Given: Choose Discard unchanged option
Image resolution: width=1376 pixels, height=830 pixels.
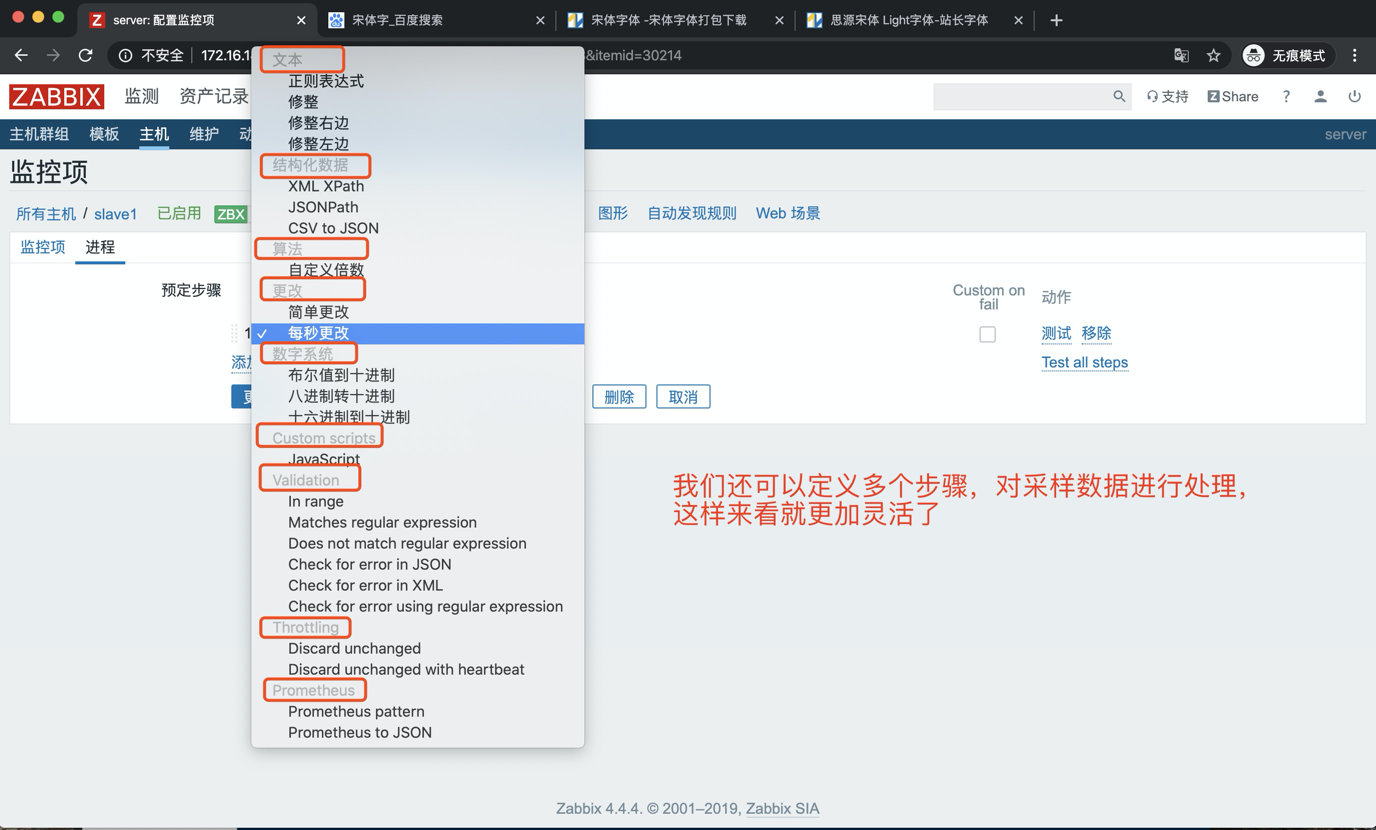Looking at the screenshot, I should coord(354,648).
